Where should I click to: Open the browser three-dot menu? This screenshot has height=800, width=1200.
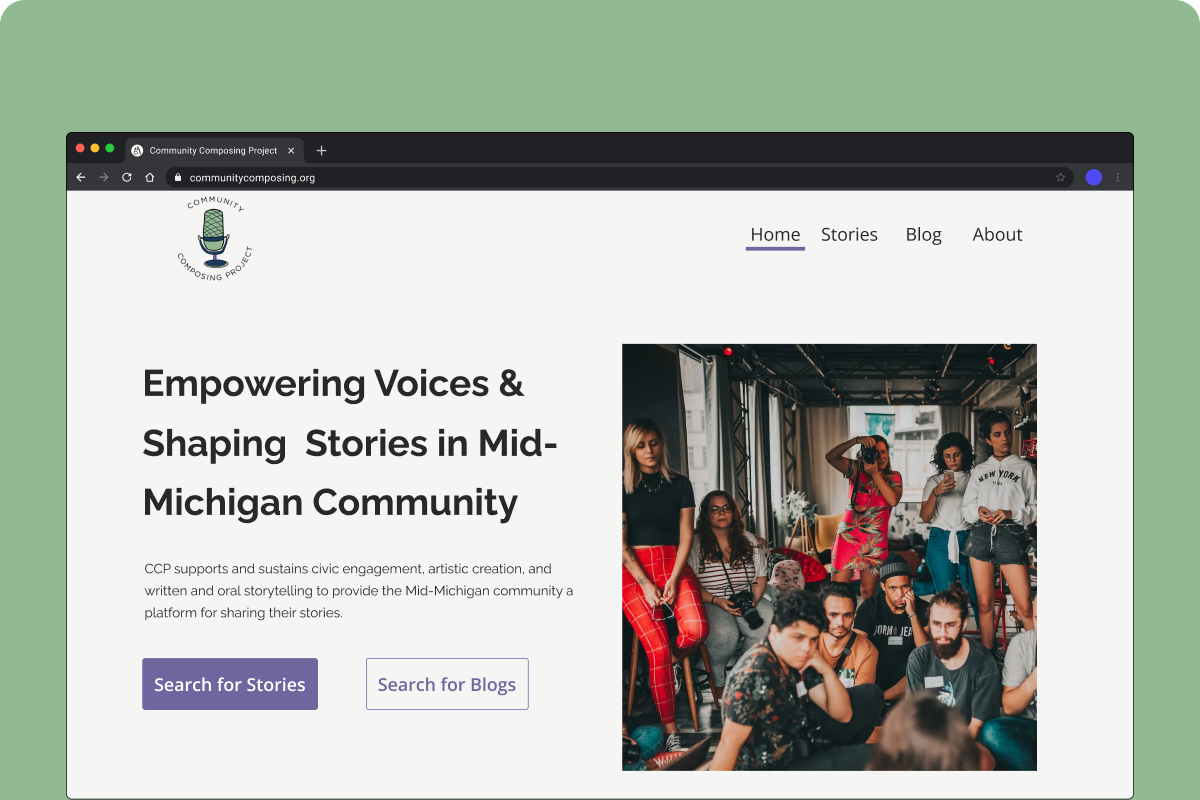point(1118,177)
